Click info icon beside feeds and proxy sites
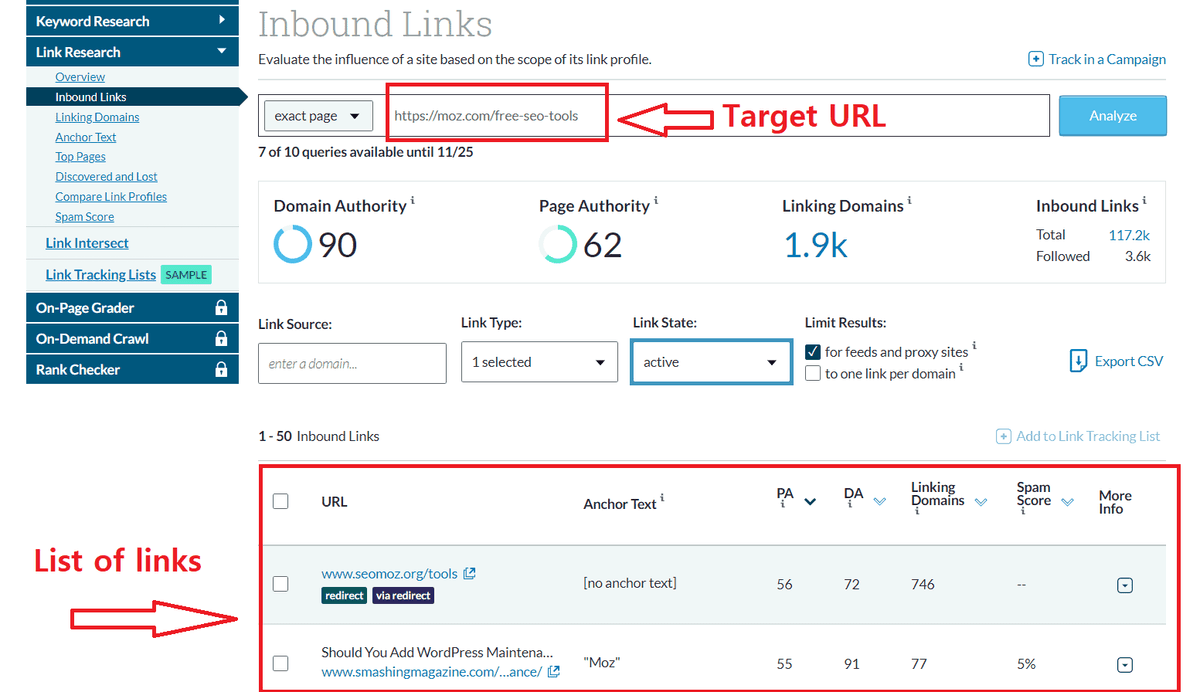 [x=974, y=346]
